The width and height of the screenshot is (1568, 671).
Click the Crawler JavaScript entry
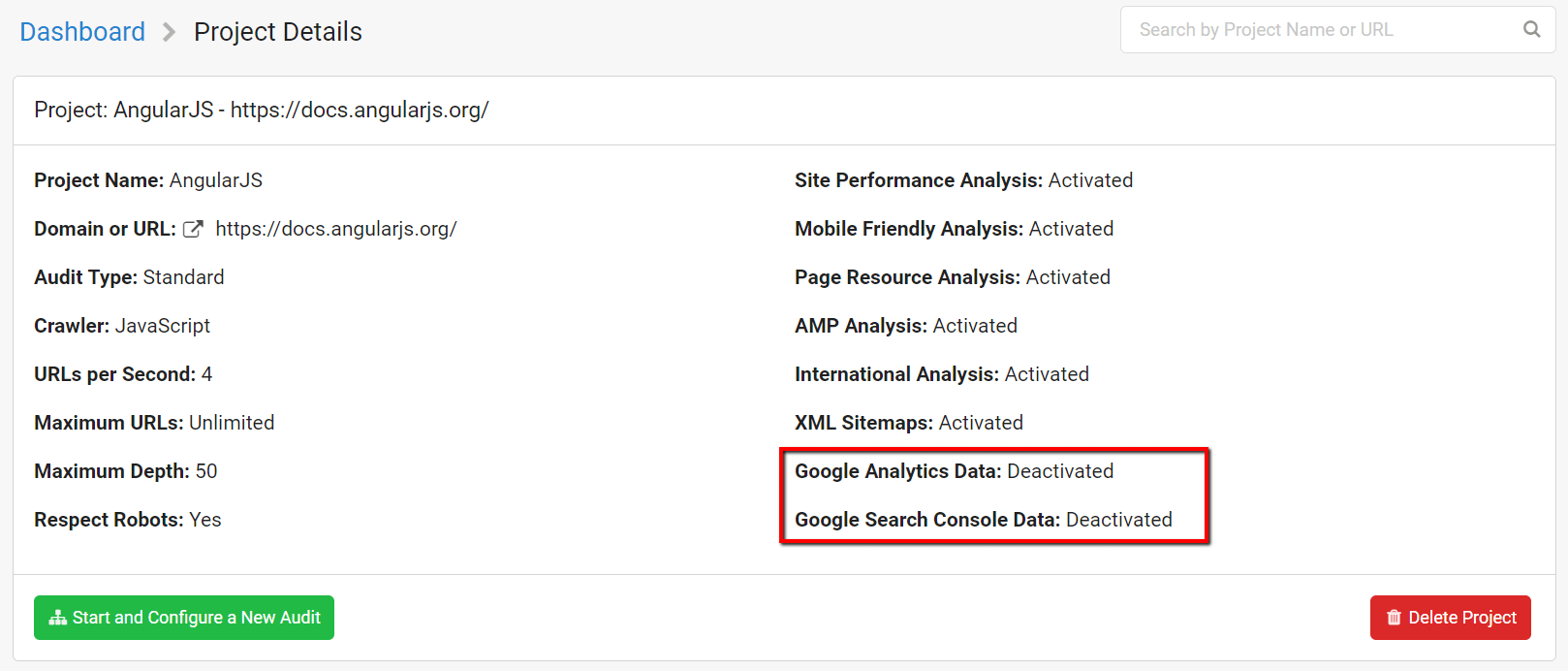point(122,326)
